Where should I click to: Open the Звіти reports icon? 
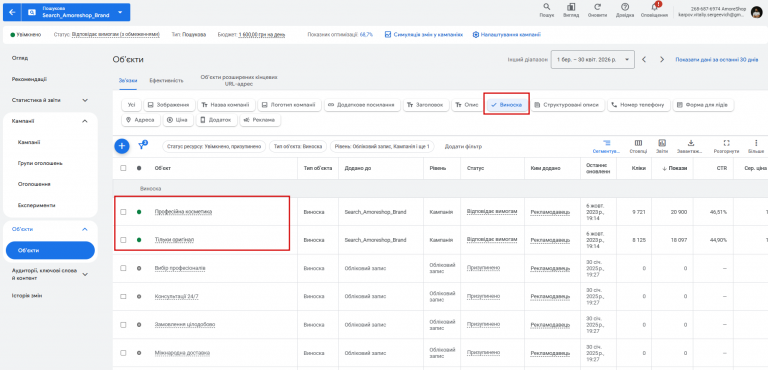(662, 143)
